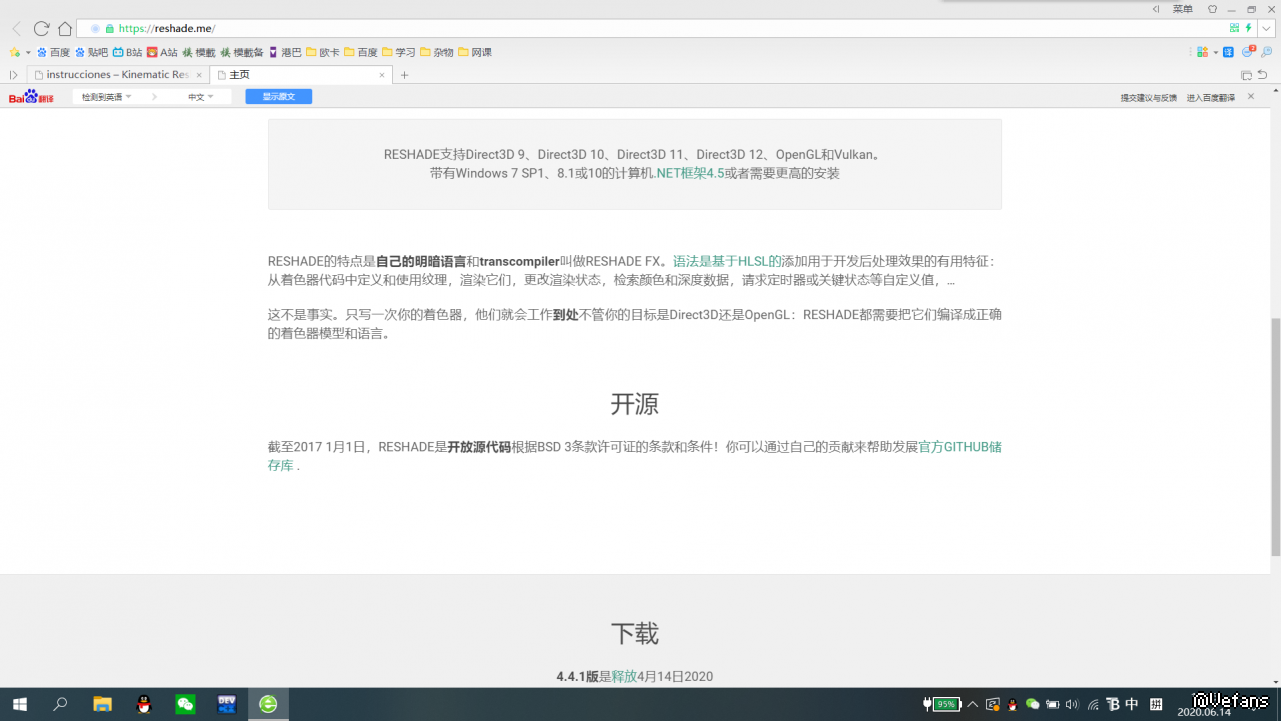Restore closed tab with undo arrow icon
1281x721 pixels.
click(x=1263, y=75)
